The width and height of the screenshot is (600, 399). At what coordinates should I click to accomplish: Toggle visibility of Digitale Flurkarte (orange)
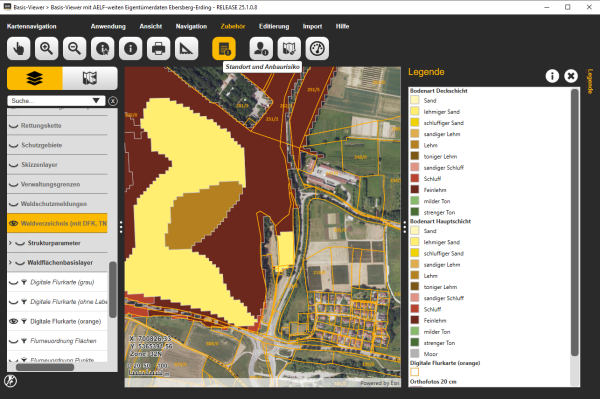(x=13, y=321)
